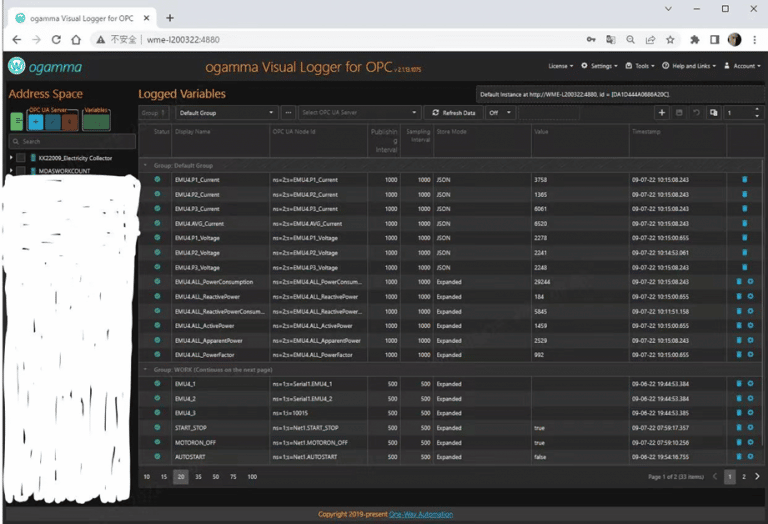This screenshot has width=768, height=524.
Task: Click the blue add OPC UA Server icon
Action: [35, 121]
